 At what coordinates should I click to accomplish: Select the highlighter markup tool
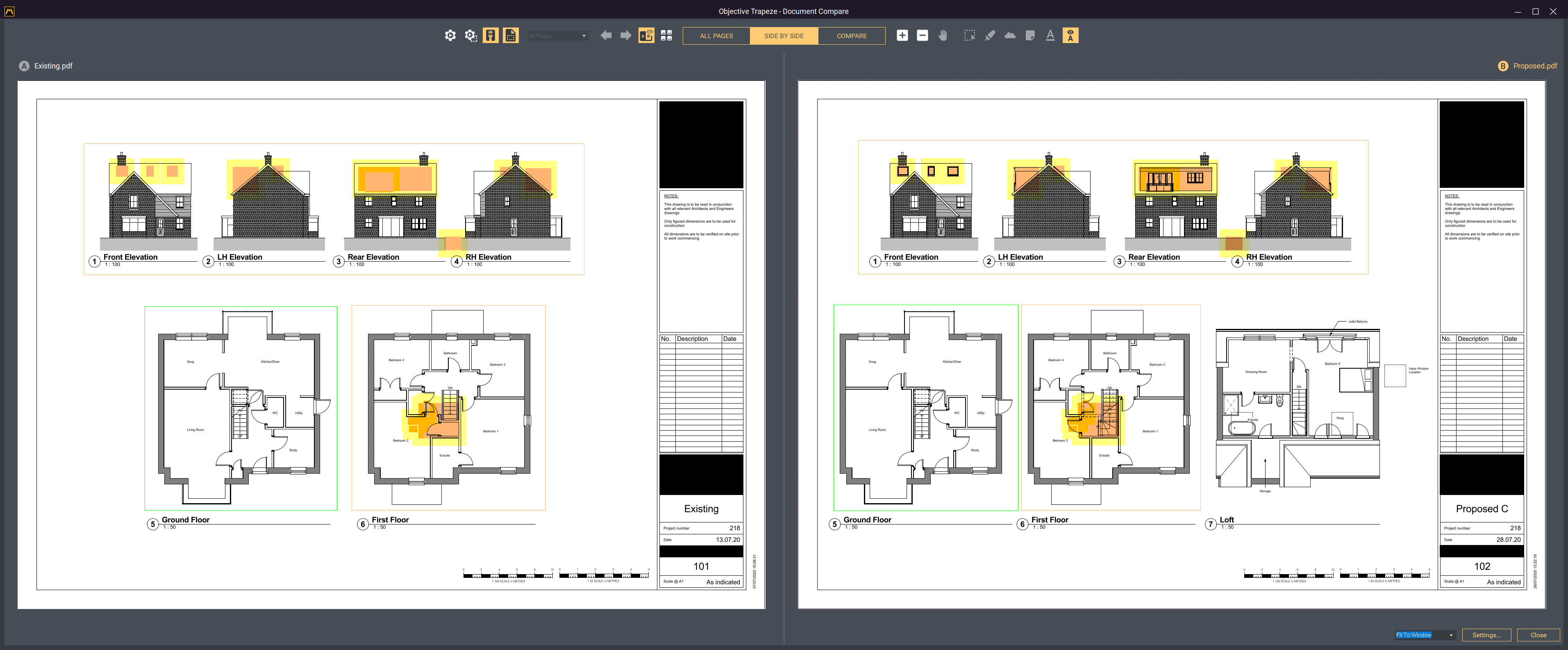coord(990,35)
